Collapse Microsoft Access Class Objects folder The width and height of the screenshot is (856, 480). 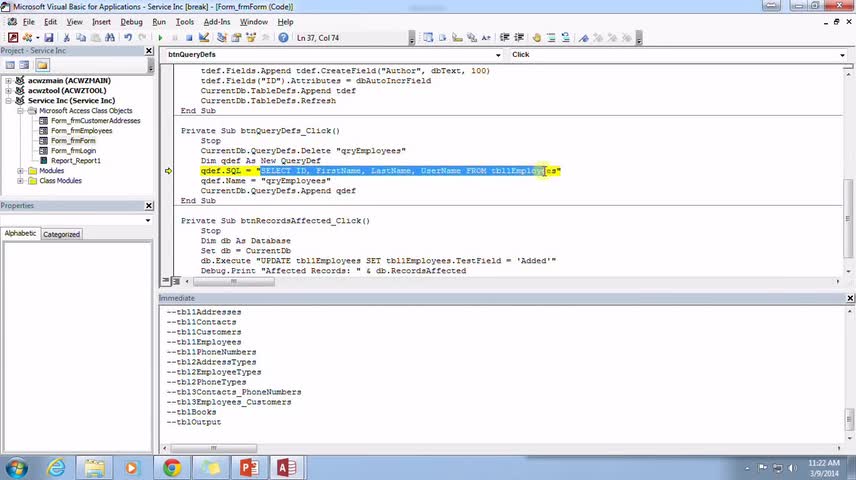coord(20,111)
